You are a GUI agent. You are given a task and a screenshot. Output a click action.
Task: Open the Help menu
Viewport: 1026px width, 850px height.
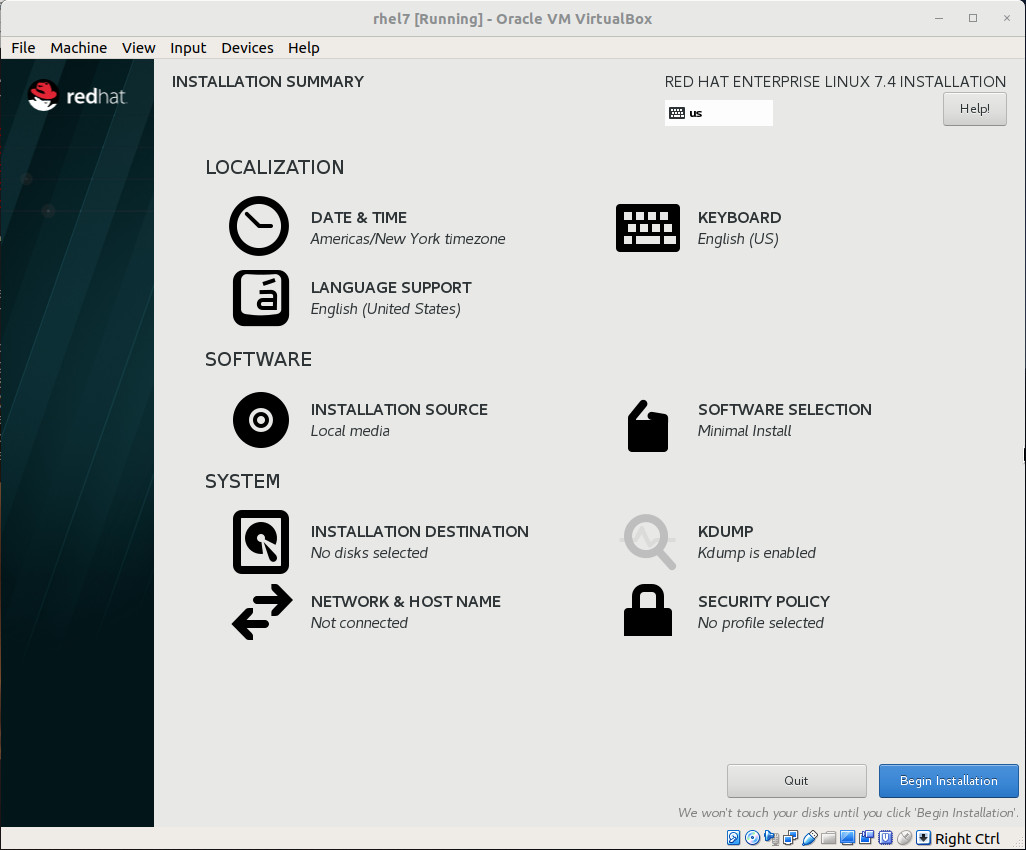pos(304,48)
